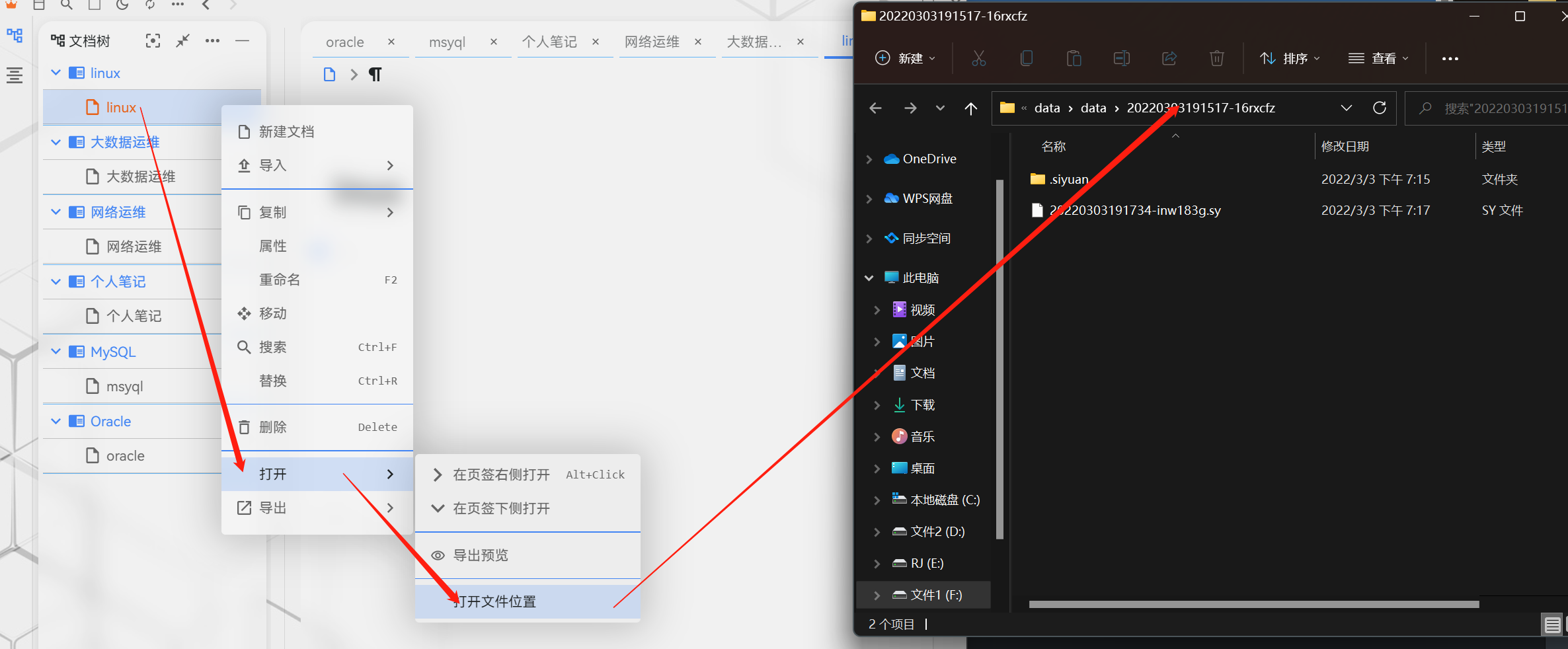This screenshot has width=1568, height=649.
Task: Choose 重命名 from the context menu
Action: tap(280, 280)
